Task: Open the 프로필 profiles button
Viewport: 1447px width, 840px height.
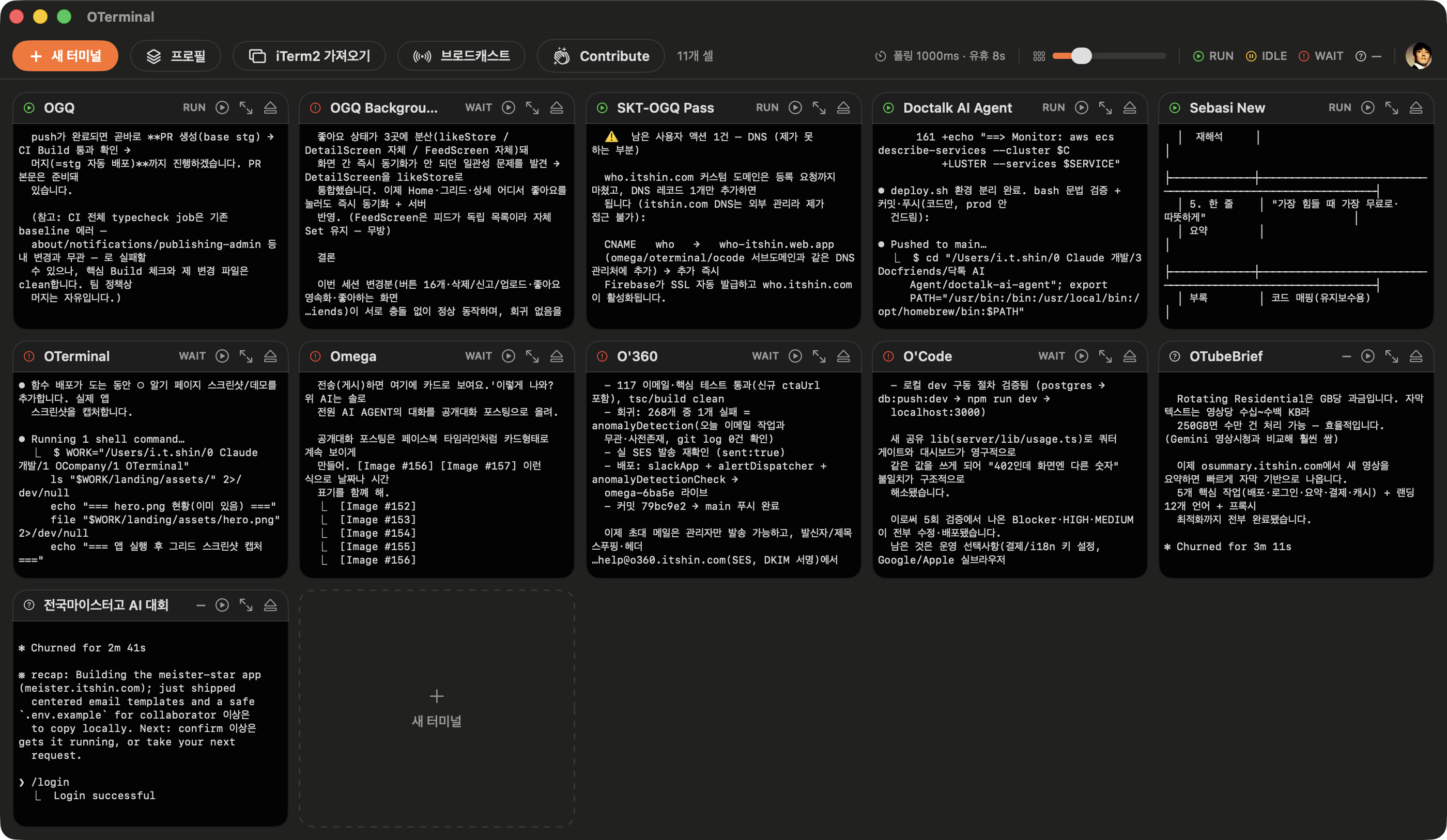Action: [176, 56]
